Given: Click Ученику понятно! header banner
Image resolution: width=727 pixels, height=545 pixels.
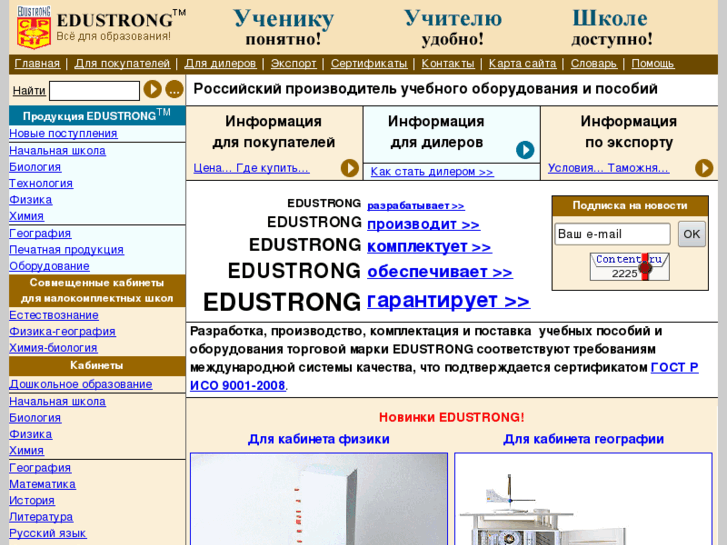Looking at the screenshot, I should [283, 27].
